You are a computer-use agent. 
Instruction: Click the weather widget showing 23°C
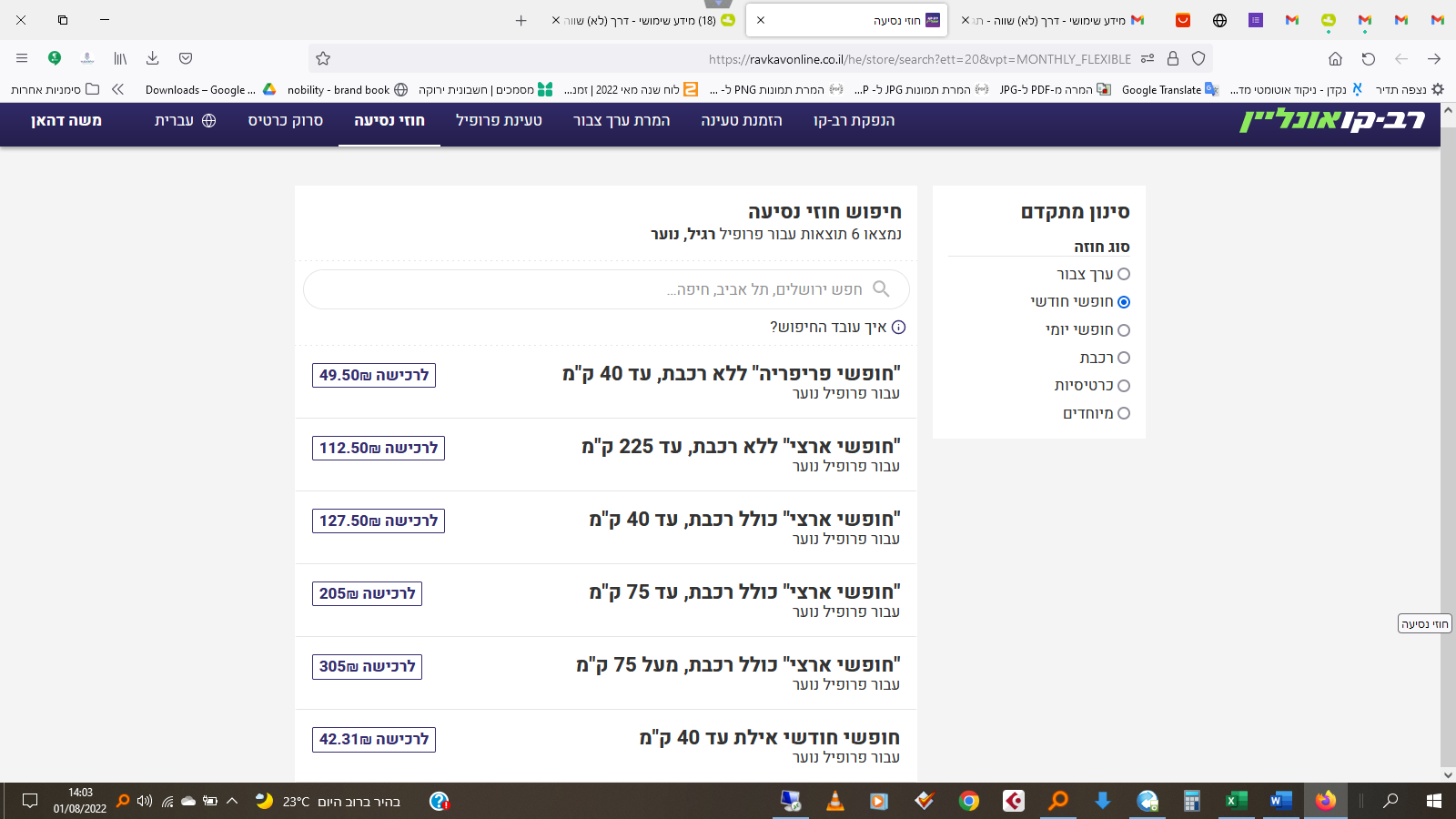(328, 802)
